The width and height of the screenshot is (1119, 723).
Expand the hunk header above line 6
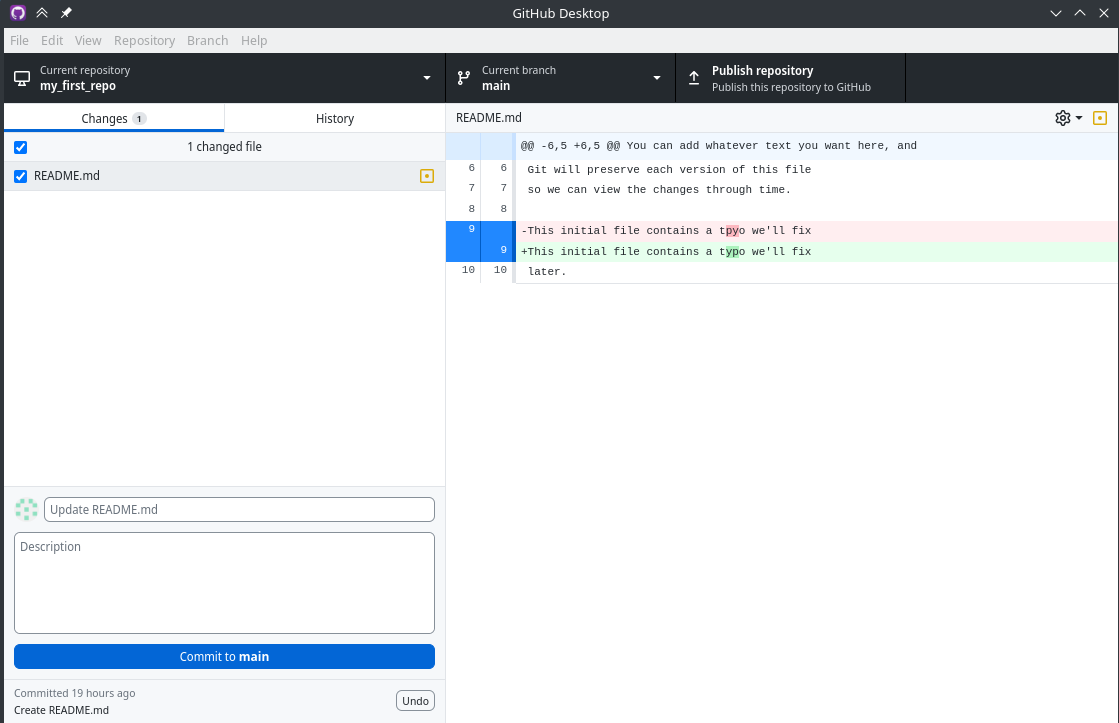coord(480,146)
